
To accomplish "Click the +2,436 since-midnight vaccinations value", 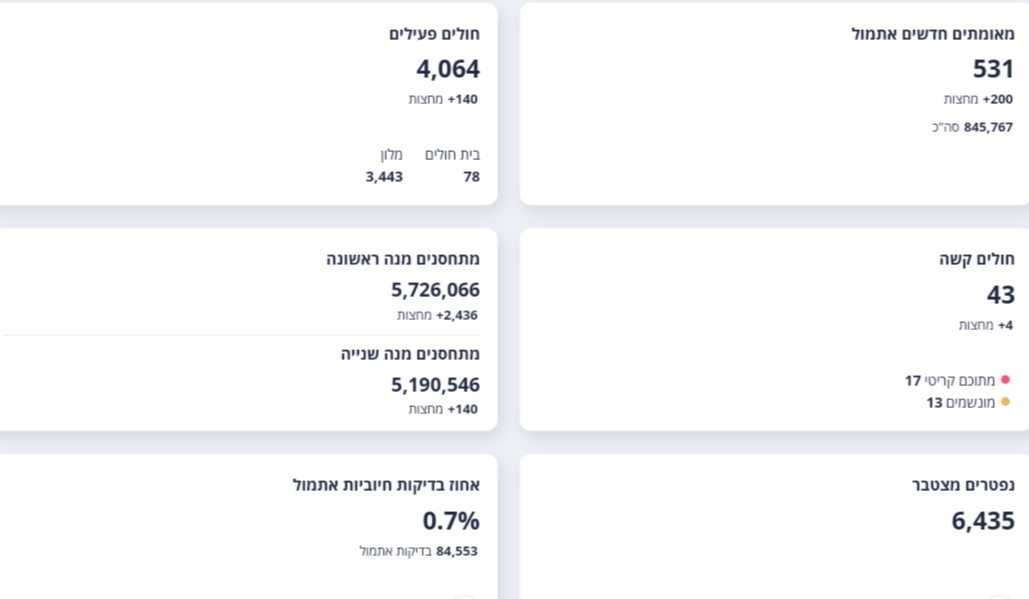I will (x=457, y=315).
